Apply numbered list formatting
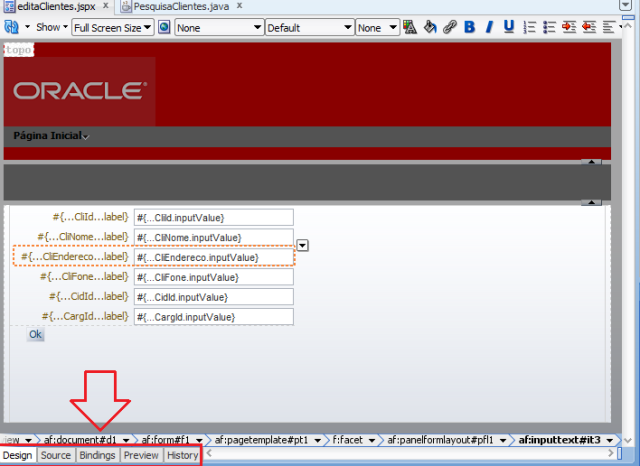The height and width of the screenshot is (466, 640). [529, 27]
